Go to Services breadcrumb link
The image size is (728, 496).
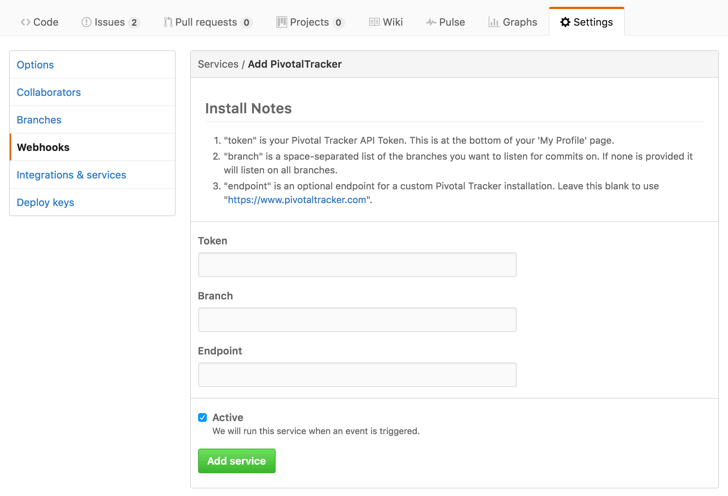pos(218,64)
